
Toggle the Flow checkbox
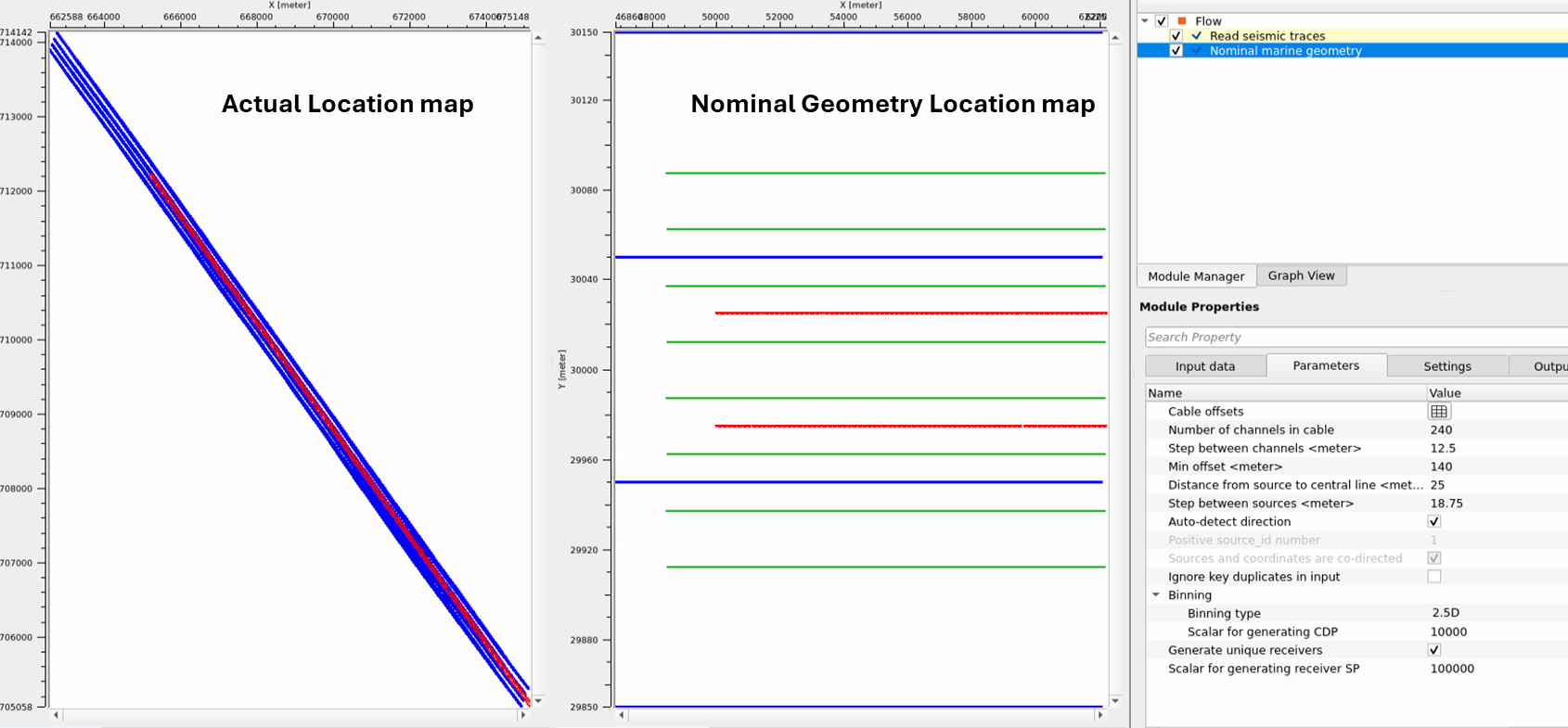click(x=1162, y=20)
